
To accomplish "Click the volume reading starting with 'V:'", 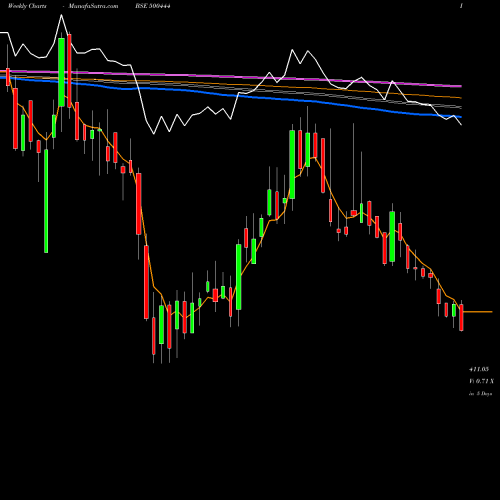I will [x=481, y=381].
